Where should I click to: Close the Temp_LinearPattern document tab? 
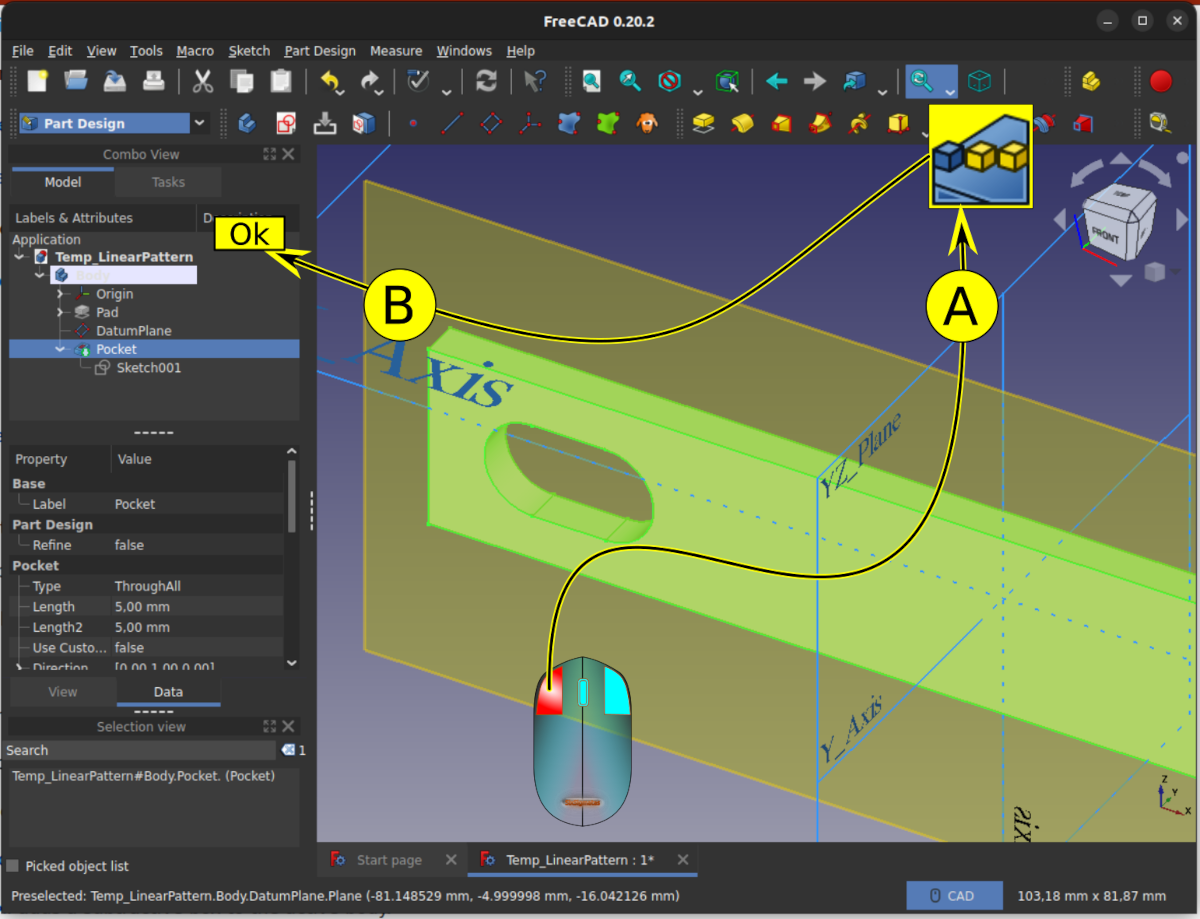[683, 860]
